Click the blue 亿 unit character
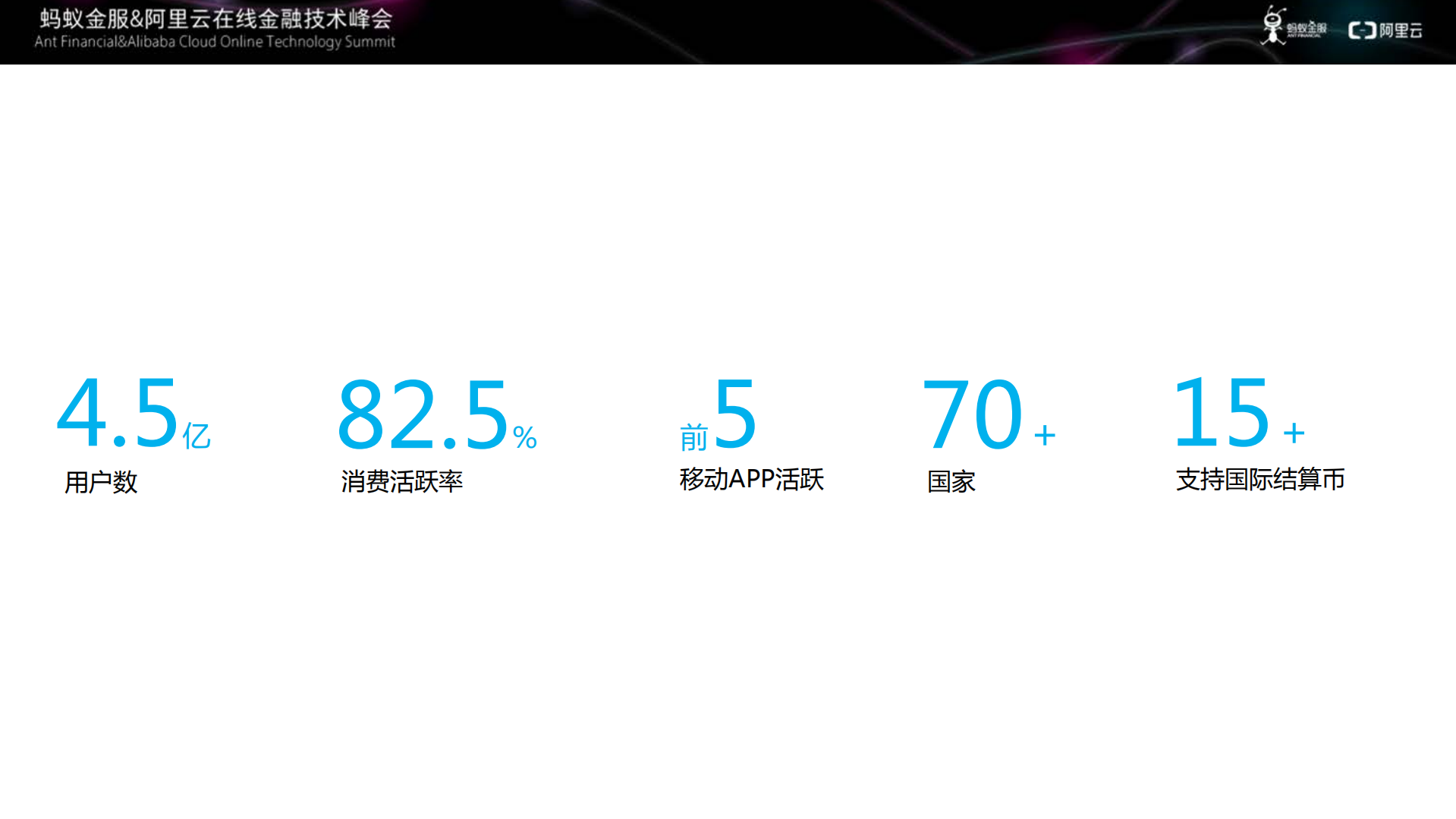This screenshot has width=1456, height=819. 197,436
